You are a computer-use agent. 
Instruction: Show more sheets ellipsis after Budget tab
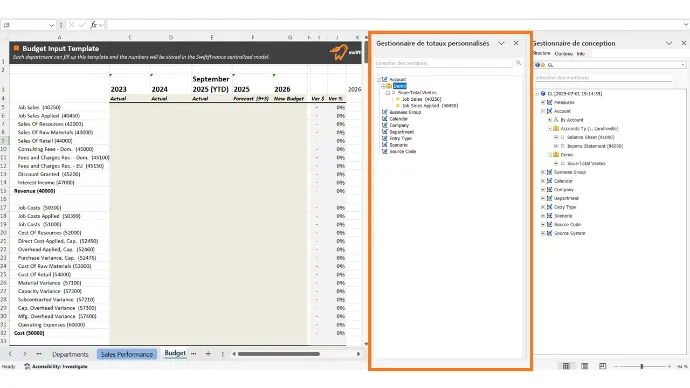(194, 354)
